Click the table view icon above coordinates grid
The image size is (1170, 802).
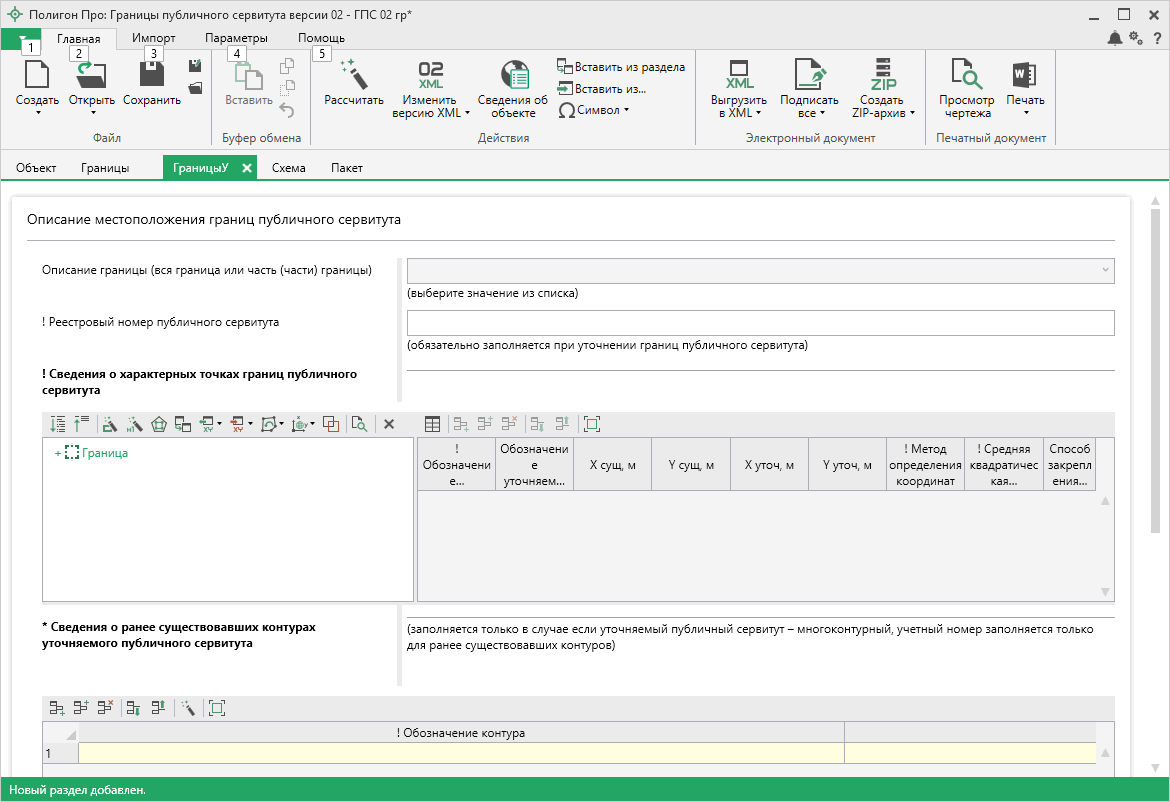(433, 424)
